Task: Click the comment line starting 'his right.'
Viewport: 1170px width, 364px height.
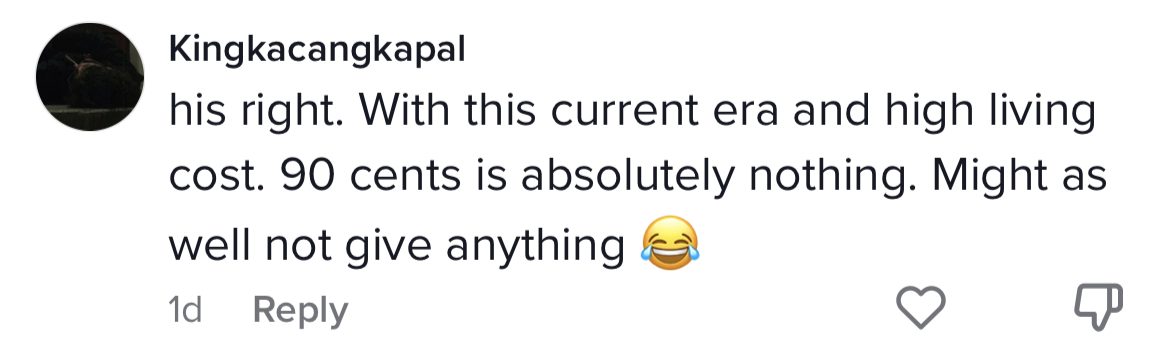Action: (632, 112)
